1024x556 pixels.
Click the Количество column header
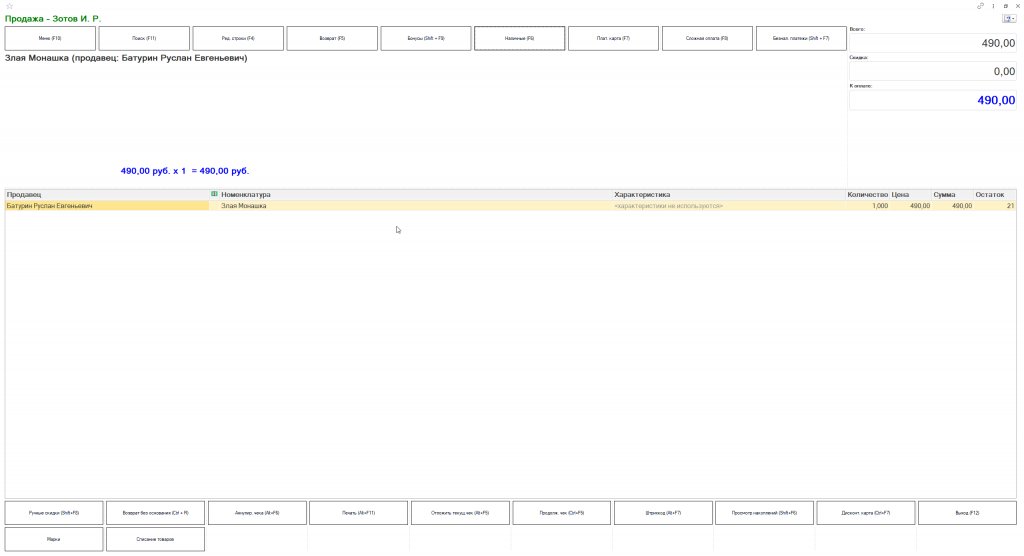pos(867,195)
